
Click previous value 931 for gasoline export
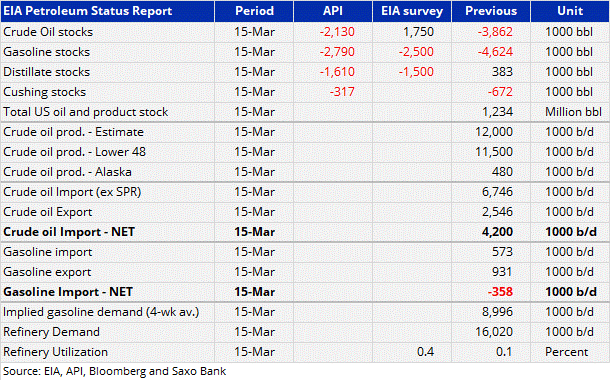click(502, 272)
